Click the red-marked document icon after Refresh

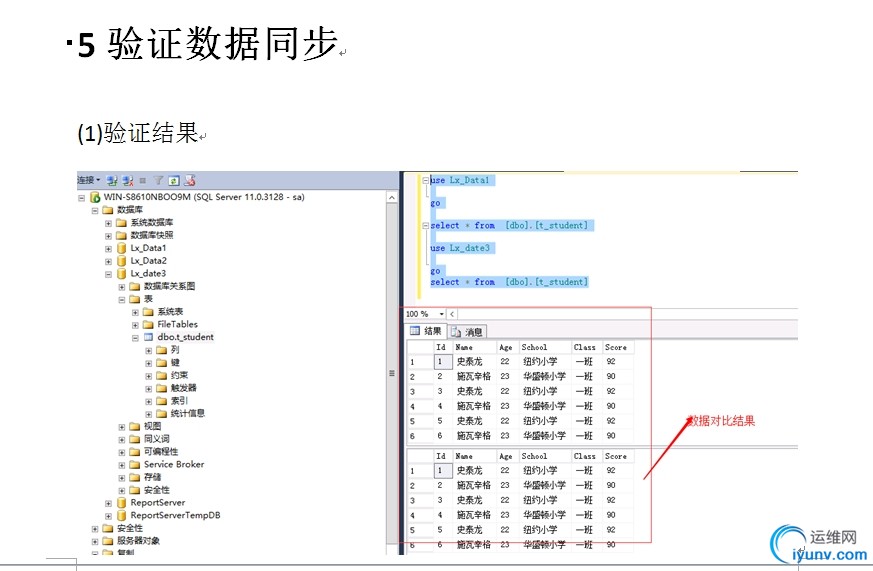click(x=190, y=180)
